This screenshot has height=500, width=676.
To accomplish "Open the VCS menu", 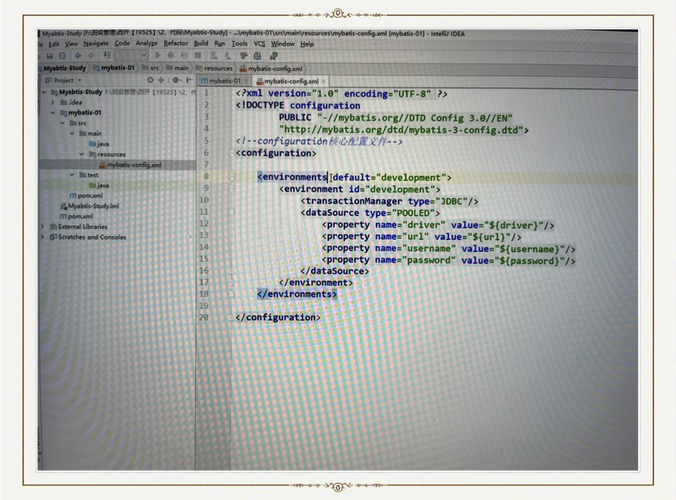I will click(x=259, y=44).
